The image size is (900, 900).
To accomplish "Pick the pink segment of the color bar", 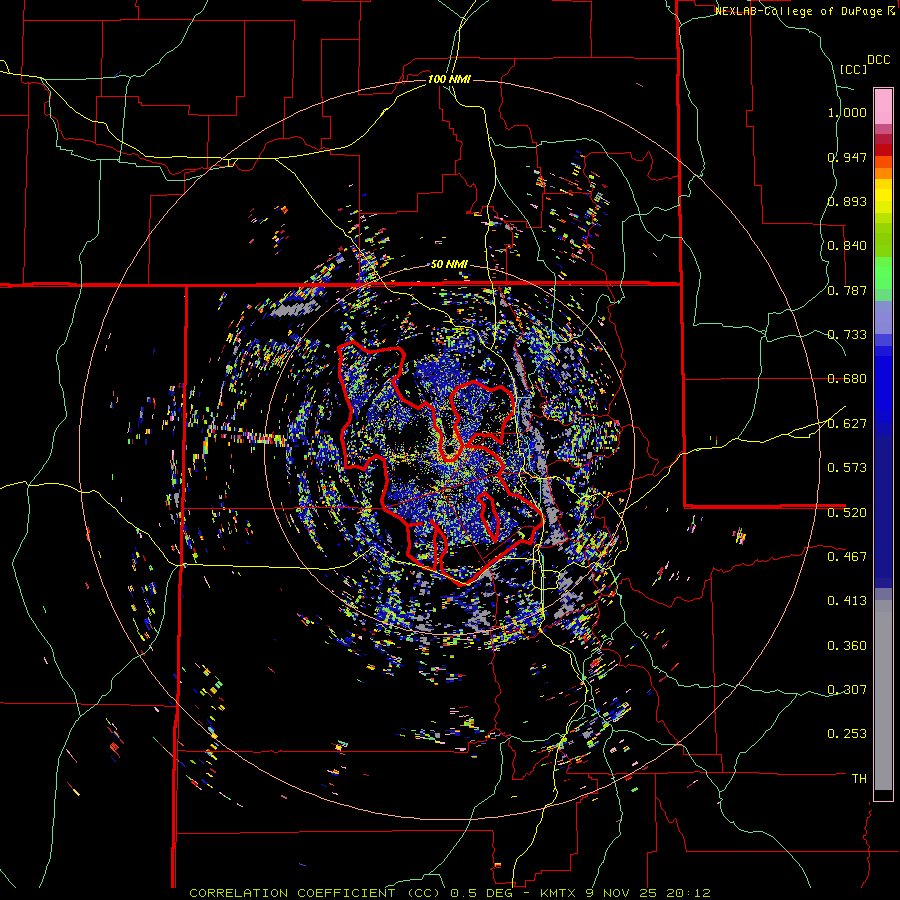I will [x=883, y=107].
